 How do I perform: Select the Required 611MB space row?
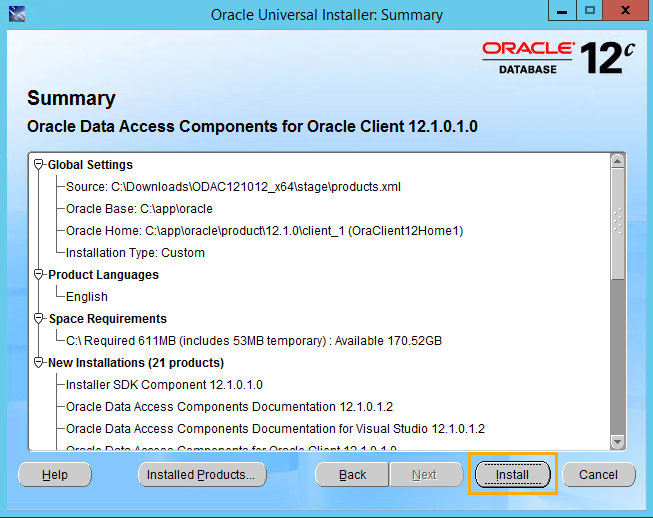254,341
